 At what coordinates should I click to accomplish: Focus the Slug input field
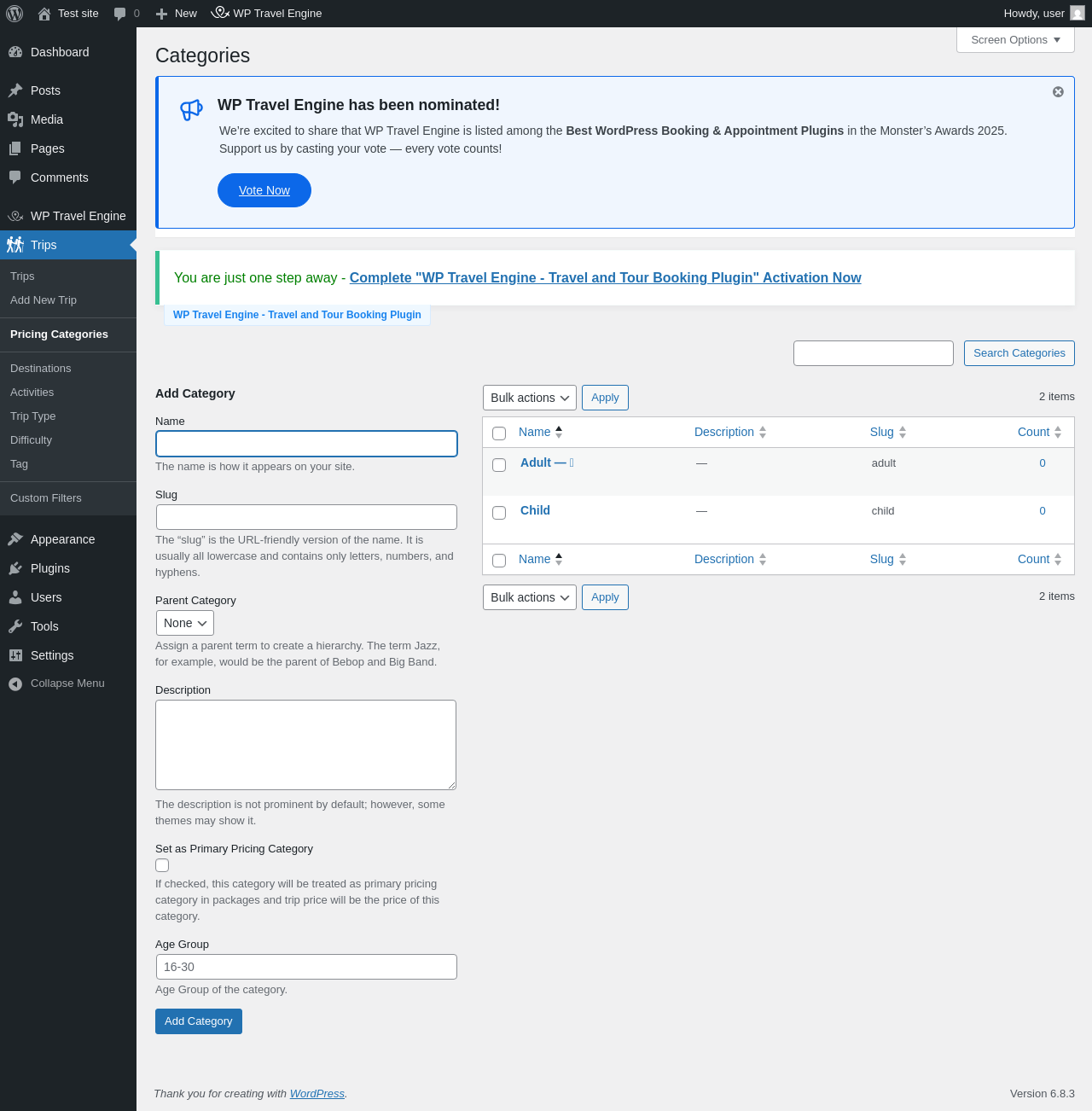tap(306, 517)
